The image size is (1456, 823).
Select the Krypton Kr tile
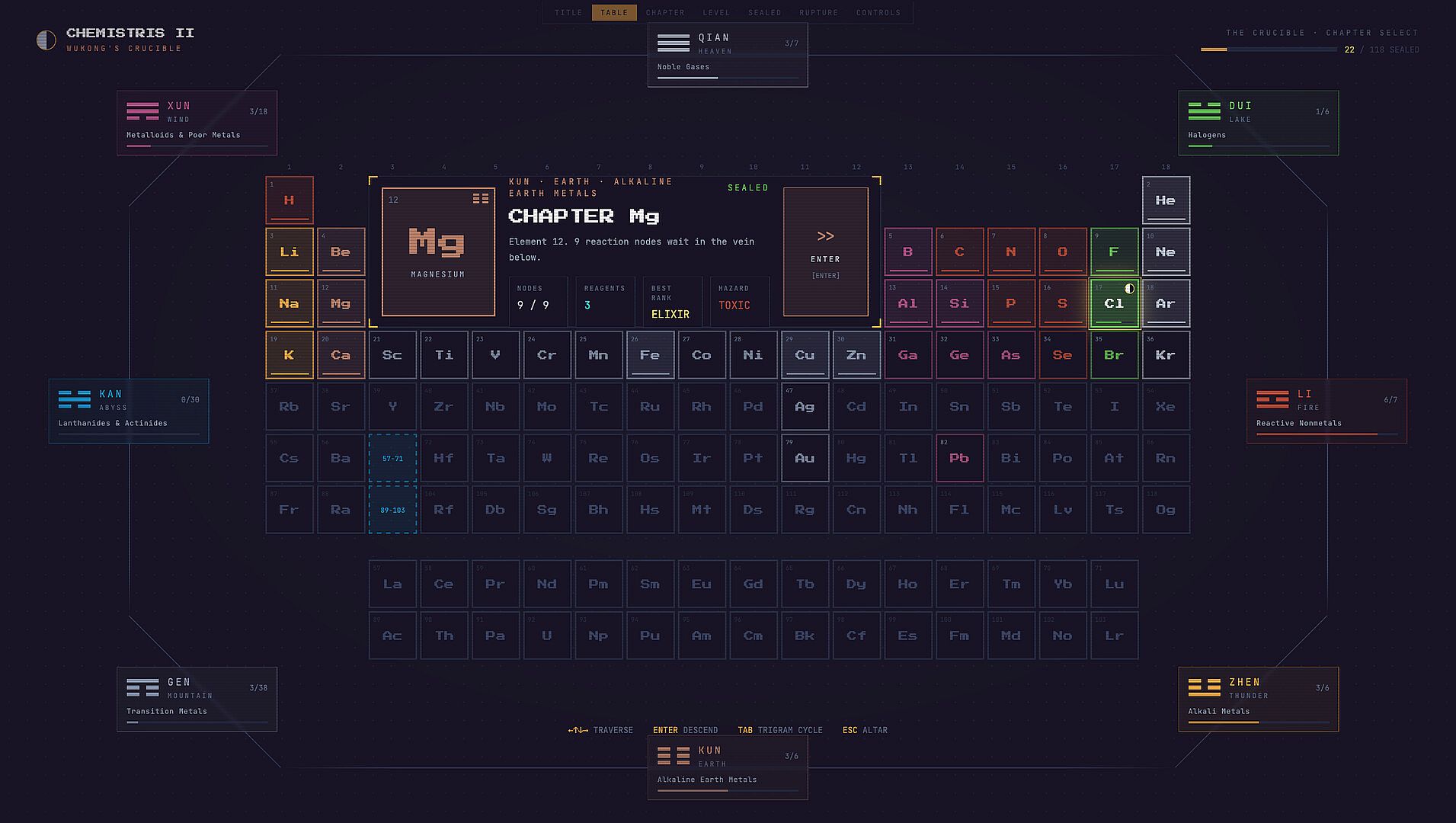1166,355
